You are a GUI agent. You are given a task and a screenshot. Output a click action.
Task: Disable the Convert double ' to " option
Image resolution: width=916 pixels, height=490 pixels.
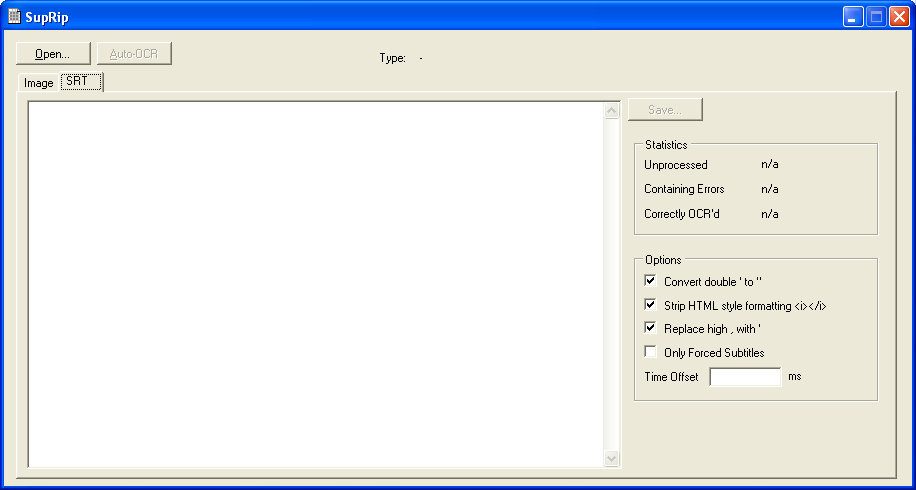tap(651, 281)
